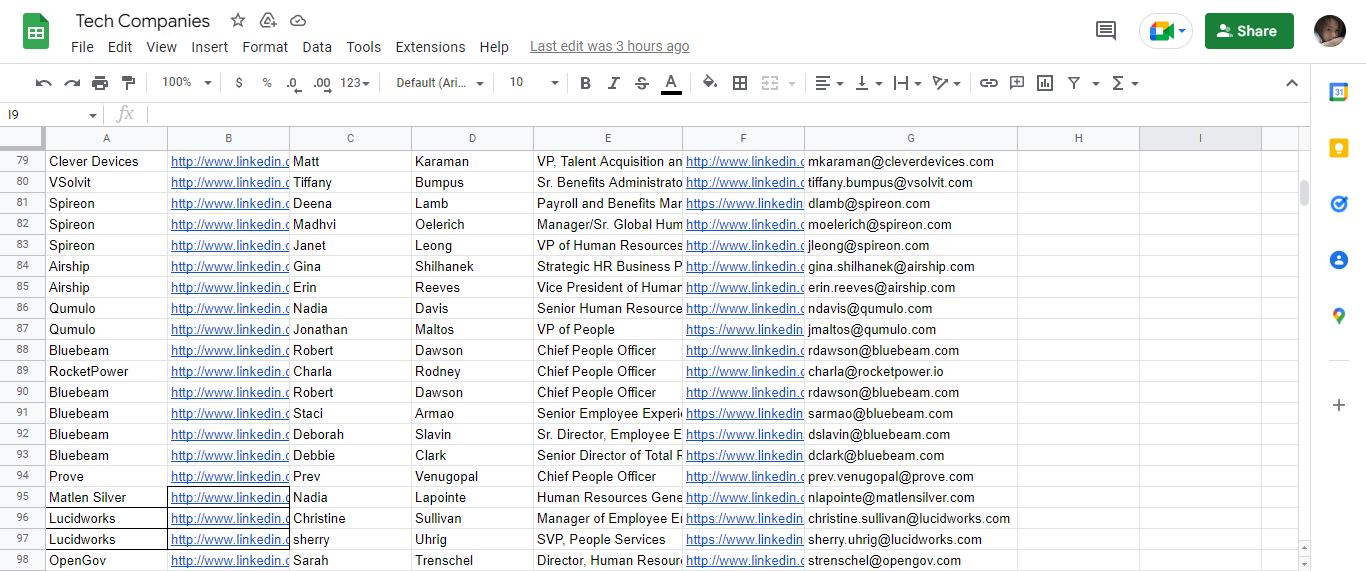Open the Functions sigma menu

1125,83
